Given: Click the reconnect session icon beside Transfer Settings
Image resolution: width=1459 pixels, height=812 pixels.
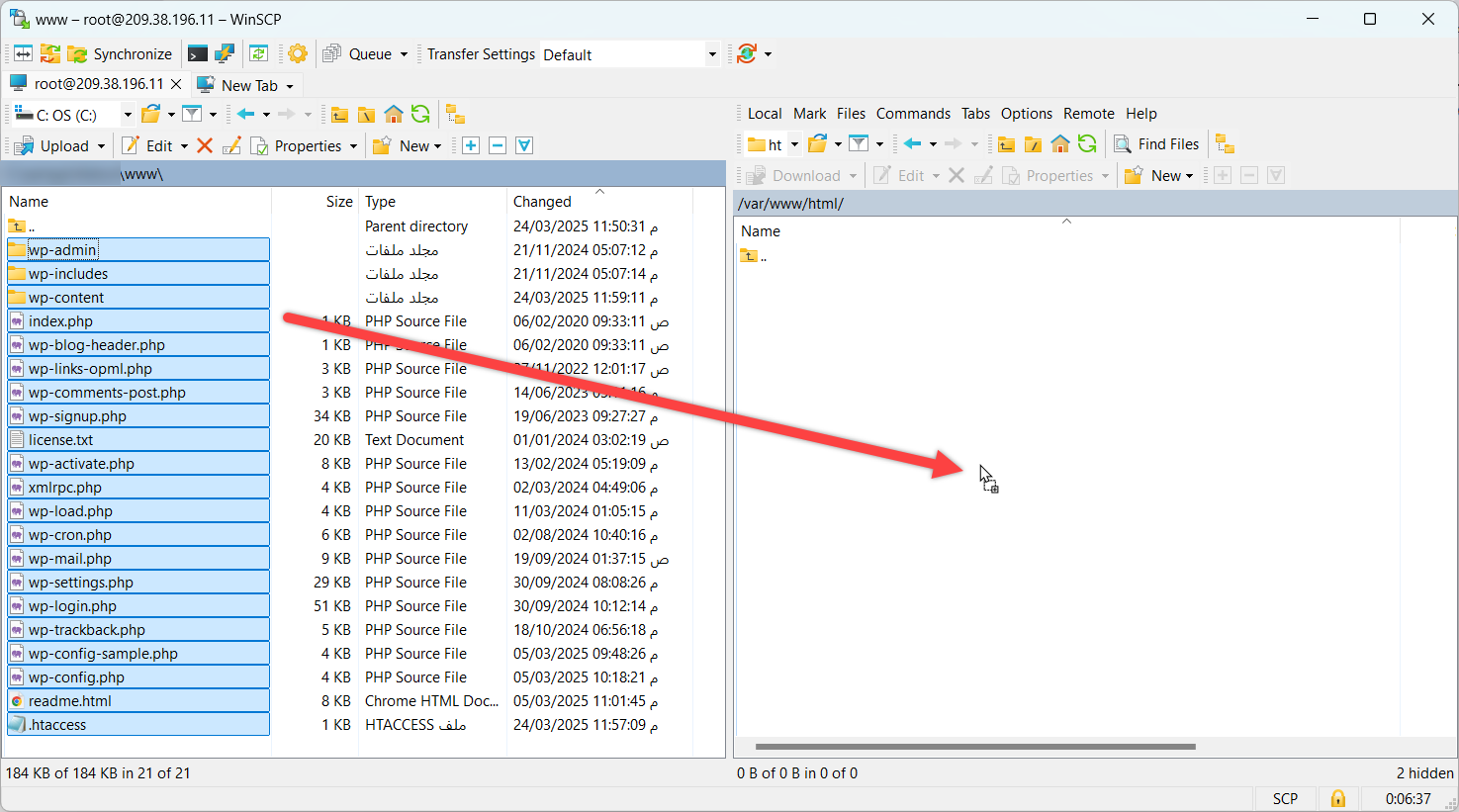Looking at the screenshot, I should [747, 53].
